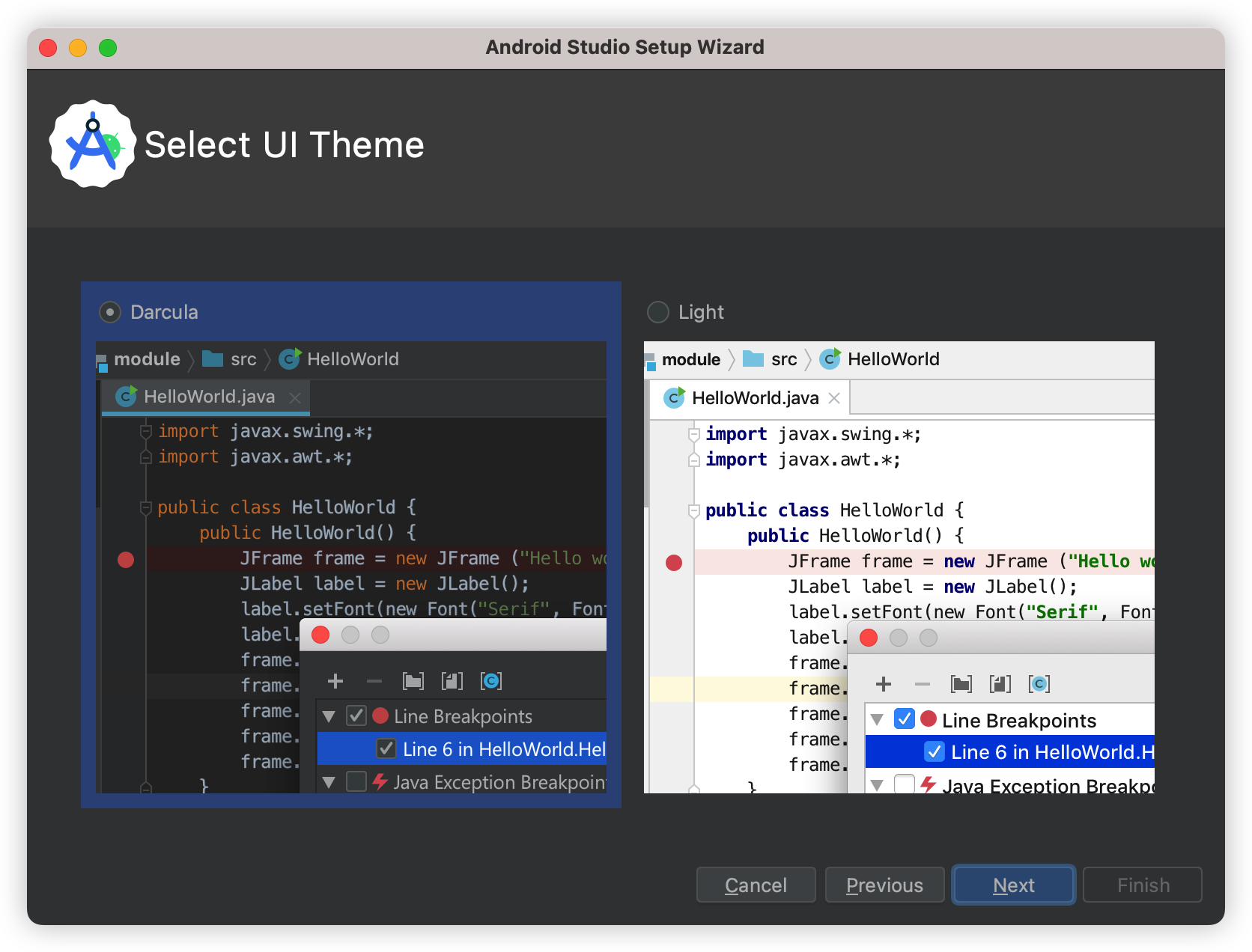Go back with the Previous button

click(x=885, y=885)
